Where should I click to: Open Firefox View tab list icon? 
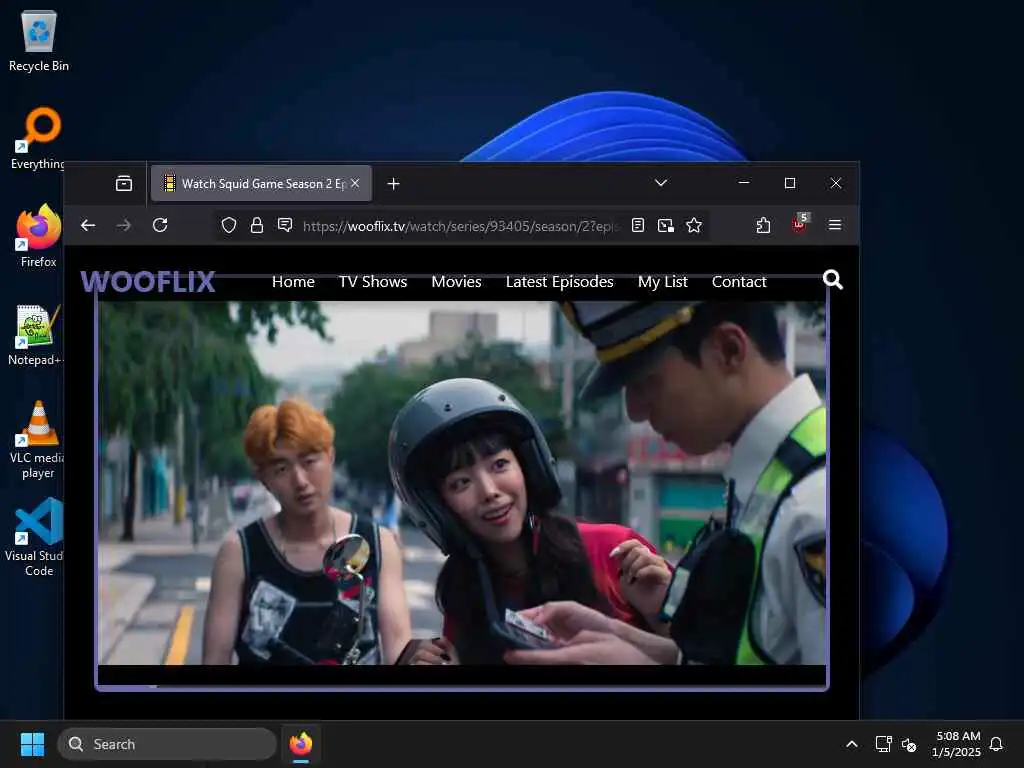tap(123, 184)
